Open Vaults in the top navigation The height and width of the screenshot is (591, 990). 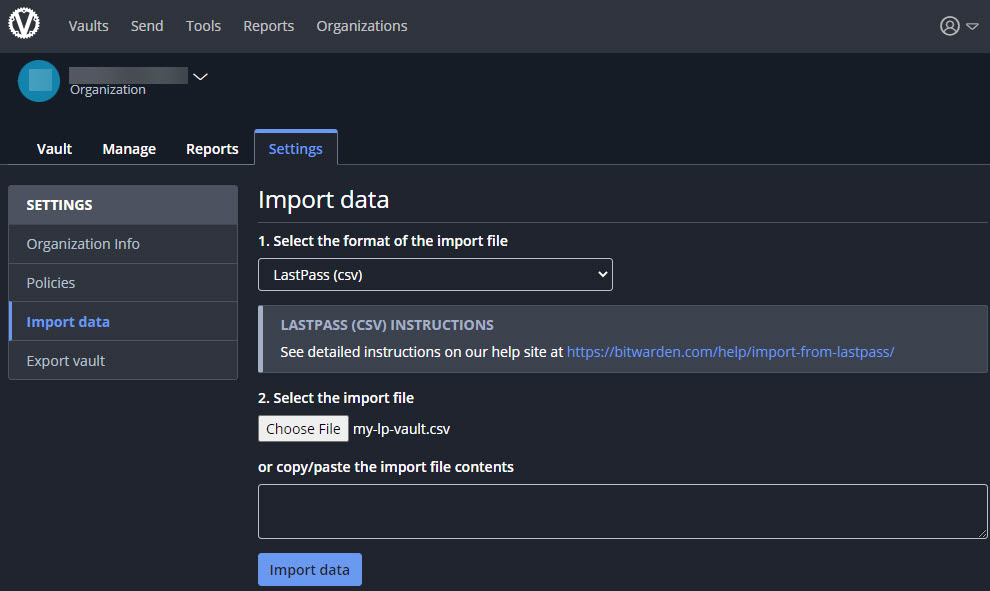(x=88, y=26)
